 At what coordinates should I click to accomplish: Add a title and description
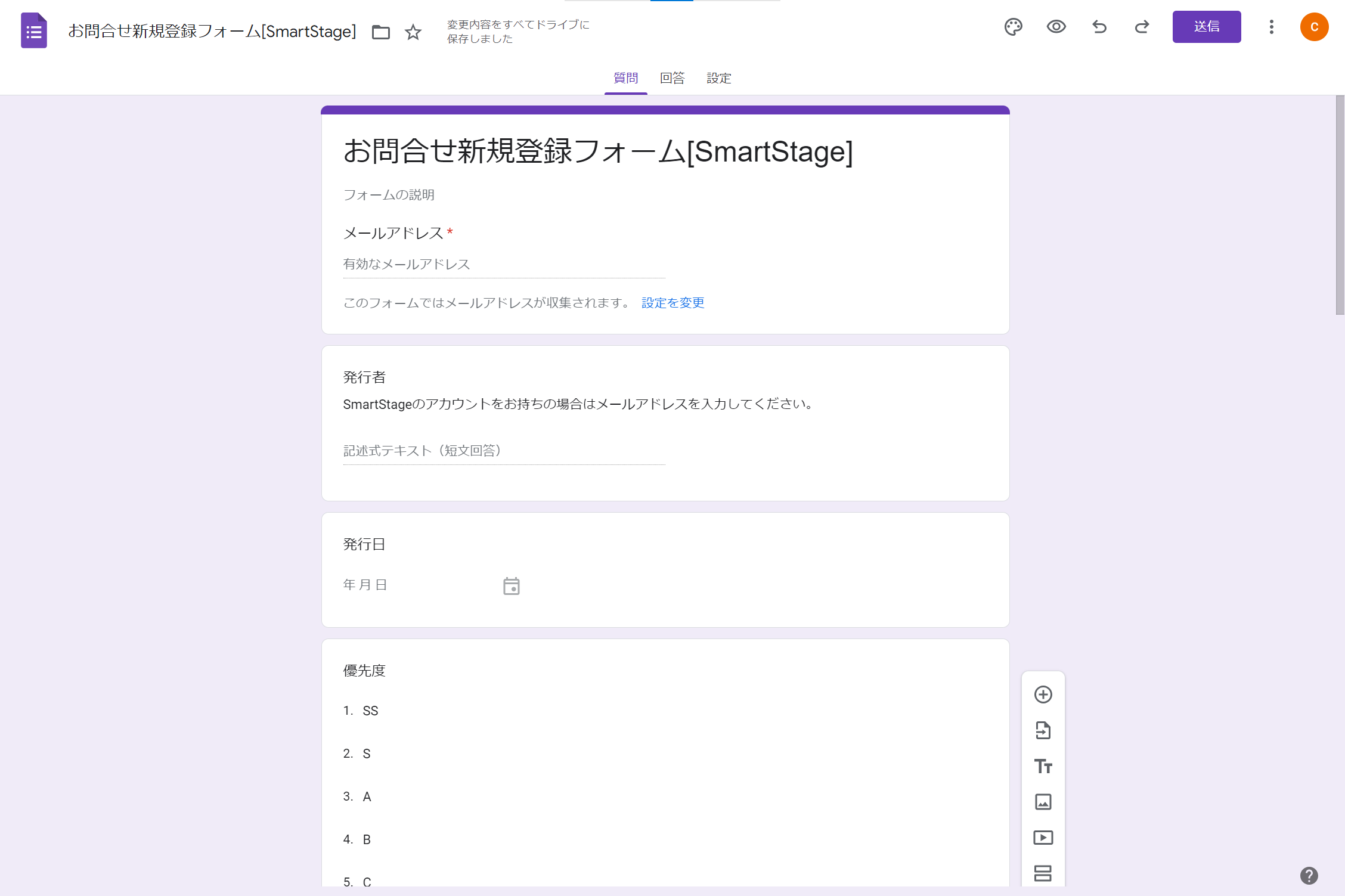click(1043, 766)
